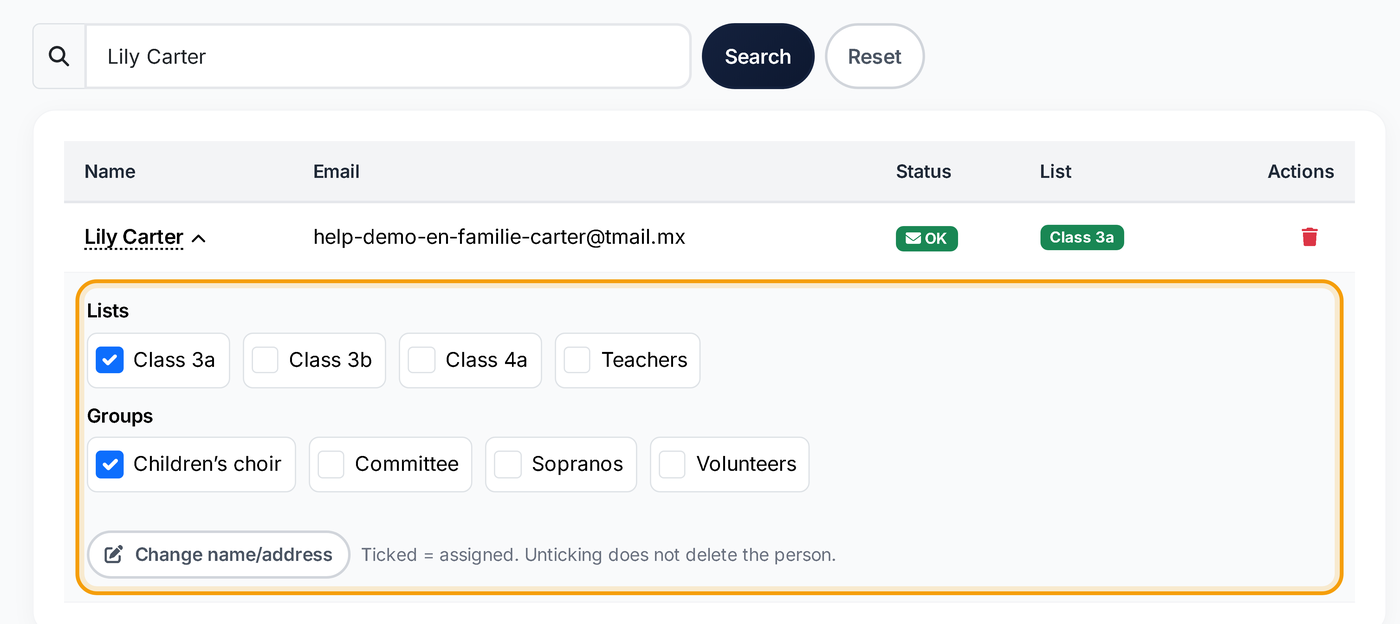Image resolution: width=1400 pixels, height=624 pixels.
Task: Tick the Class 3b checkbox
Action: pos(265,360)
